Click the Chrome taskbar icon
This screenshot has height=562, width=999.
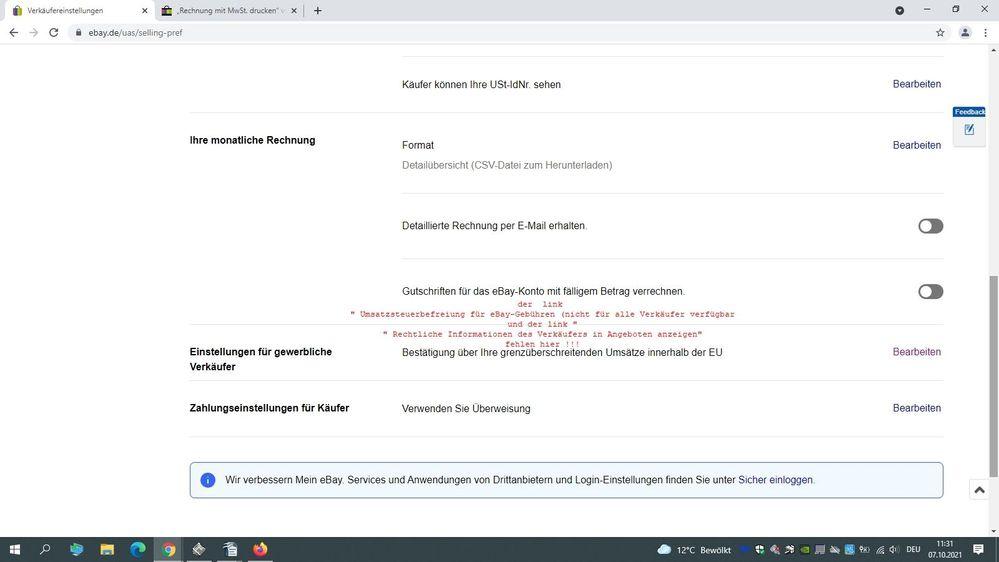tap(168, 549)
